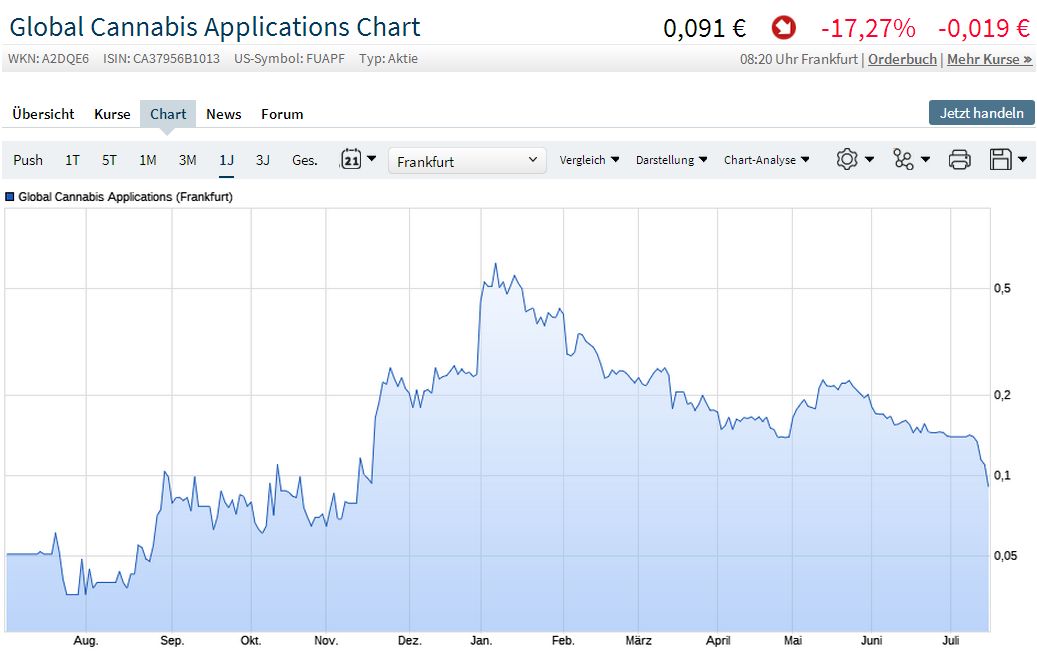The image size is (1037, 652).
Task: Open the Frankfurt exchange dropdown
Action: click(467, 160)
